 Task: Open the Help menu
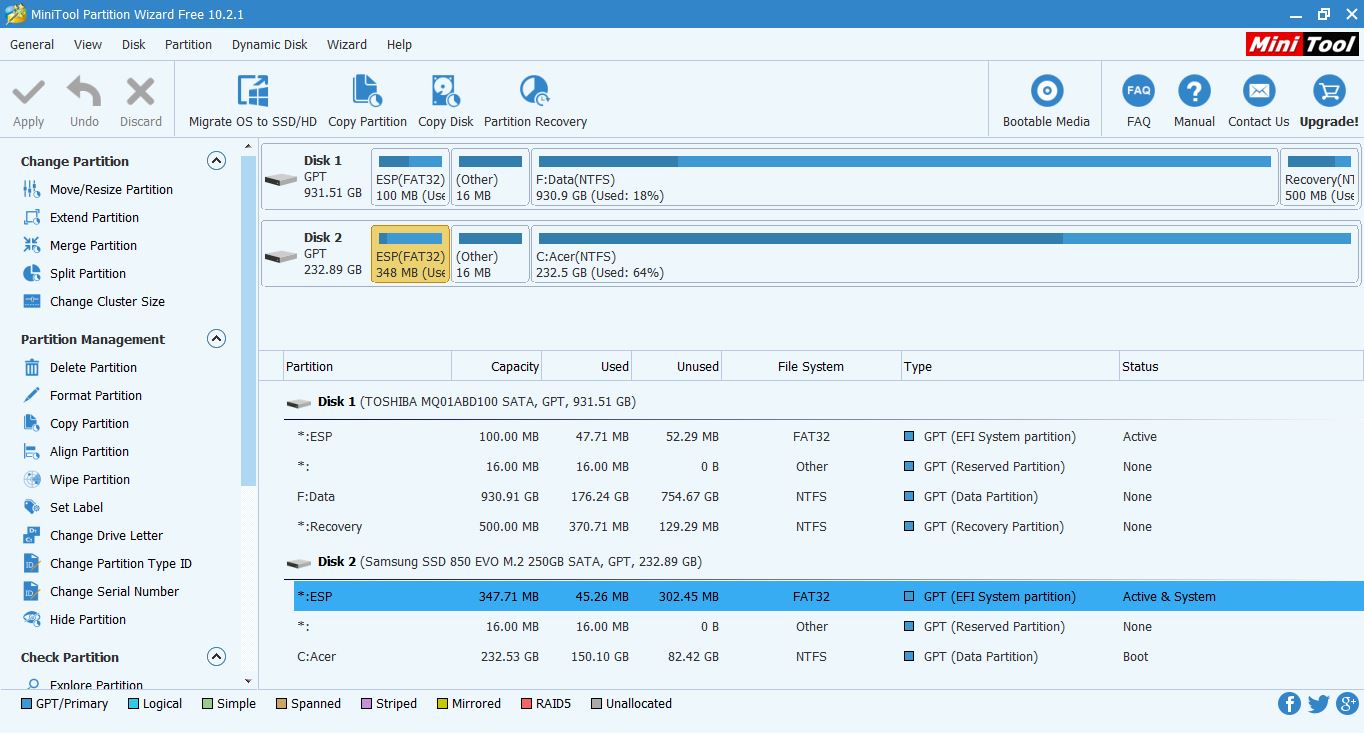(x=399, y=44)
